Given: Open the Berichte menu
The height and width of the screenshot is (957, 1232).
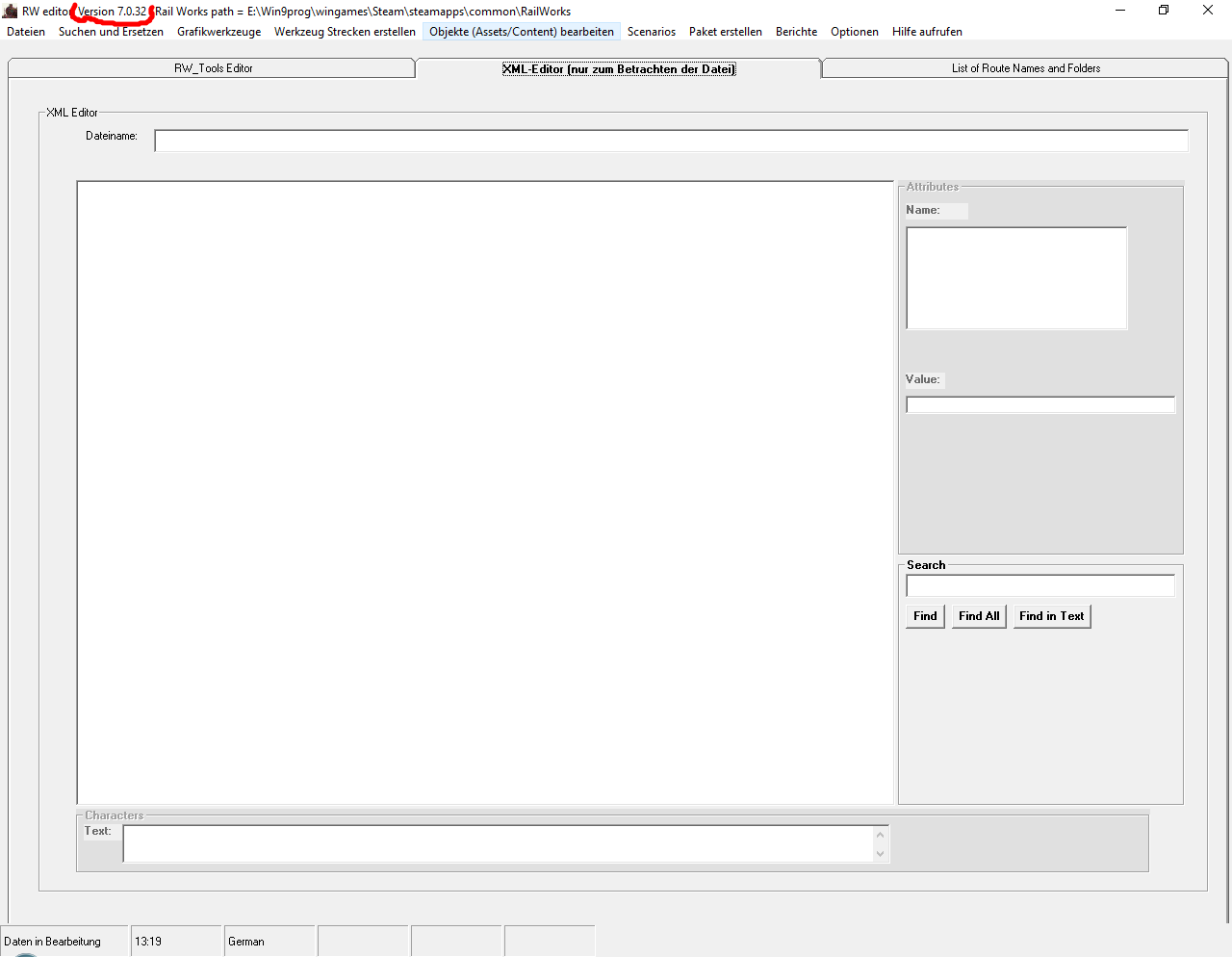Looking at the screenshot, I should tap(796, 32).
